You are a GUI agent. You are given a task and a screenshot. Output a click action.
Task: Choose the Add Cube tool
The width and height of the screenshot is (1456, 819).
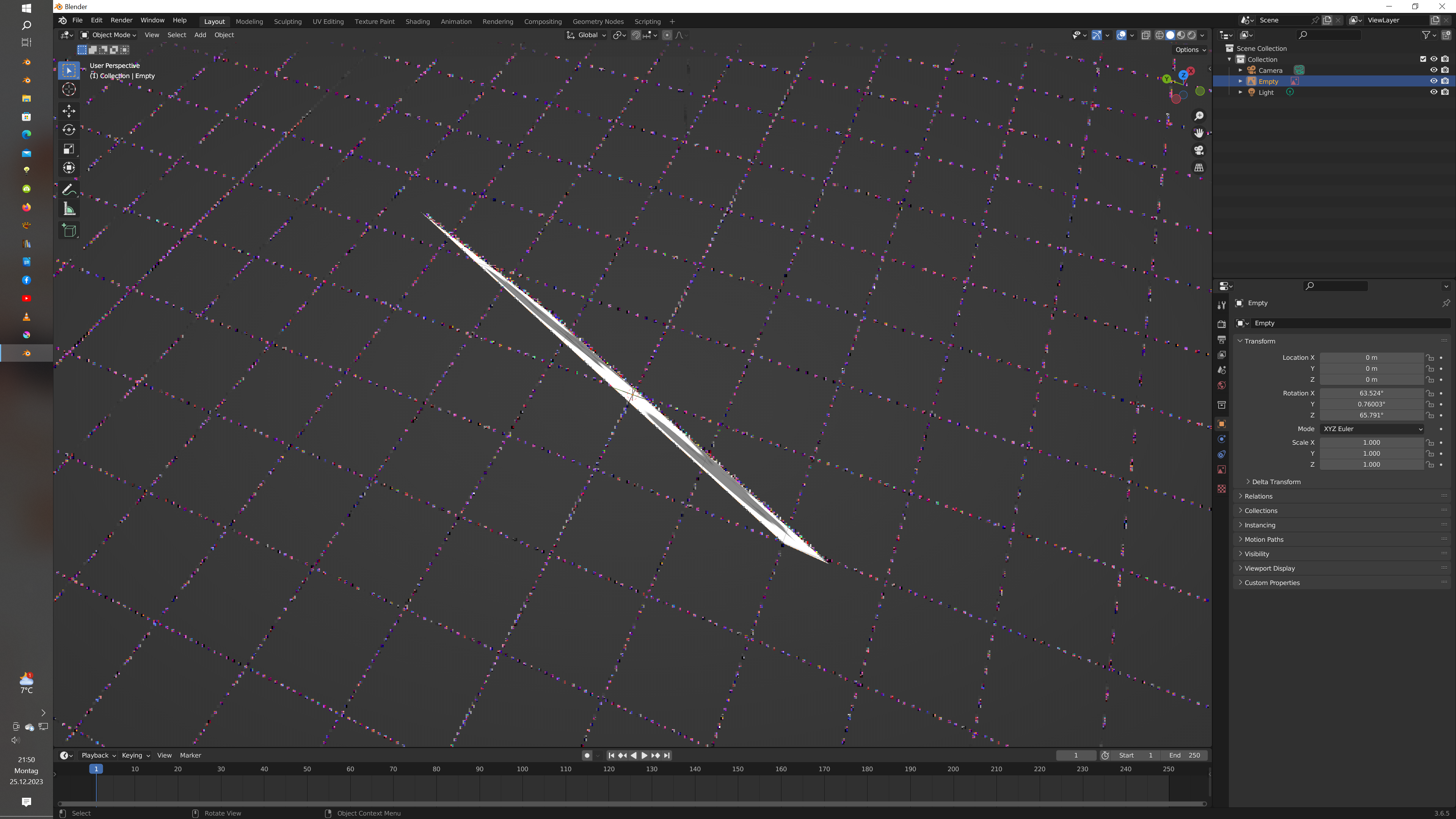[x=69, y=230]
